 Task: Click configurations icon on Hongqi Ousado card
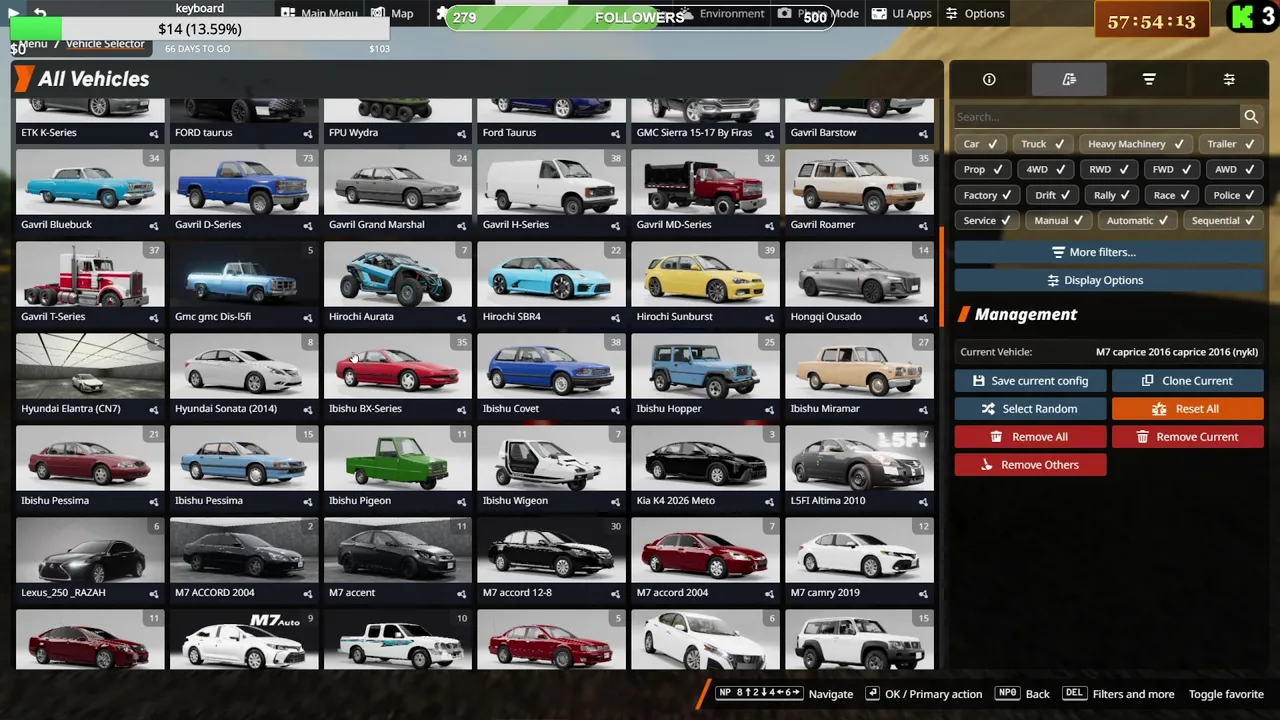pos(924,317)
